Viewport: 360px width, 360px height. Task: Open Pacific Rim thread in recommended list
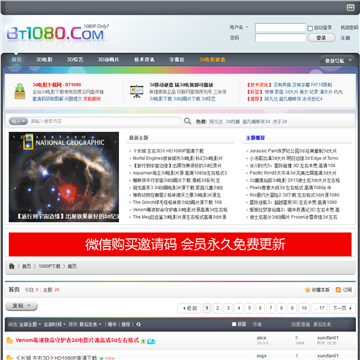click(x=293, y=173)
